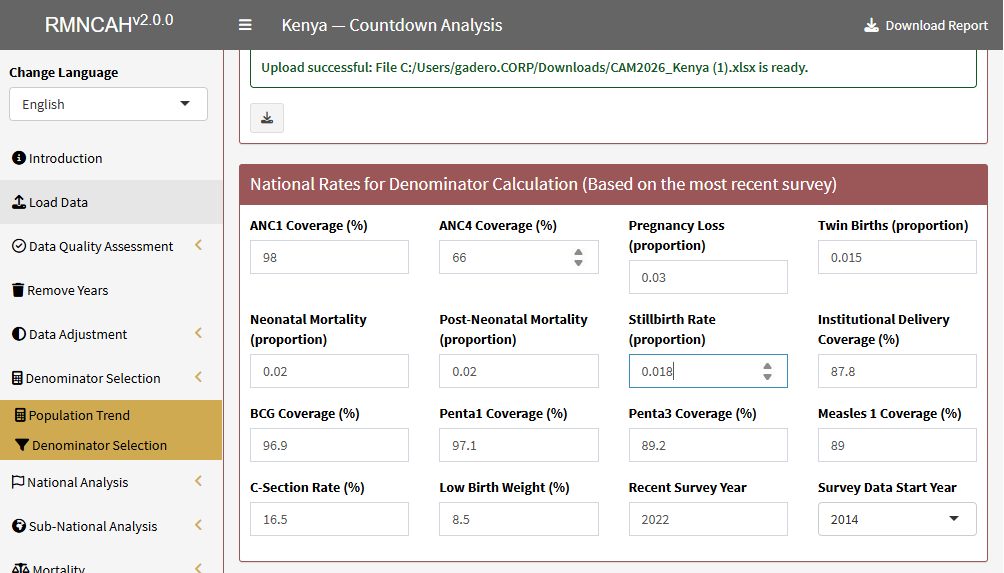The height and width of the screenshot is (573, 1004).
Task: Click the Measles 1 Coverage input field
Action: pos(897,445)
